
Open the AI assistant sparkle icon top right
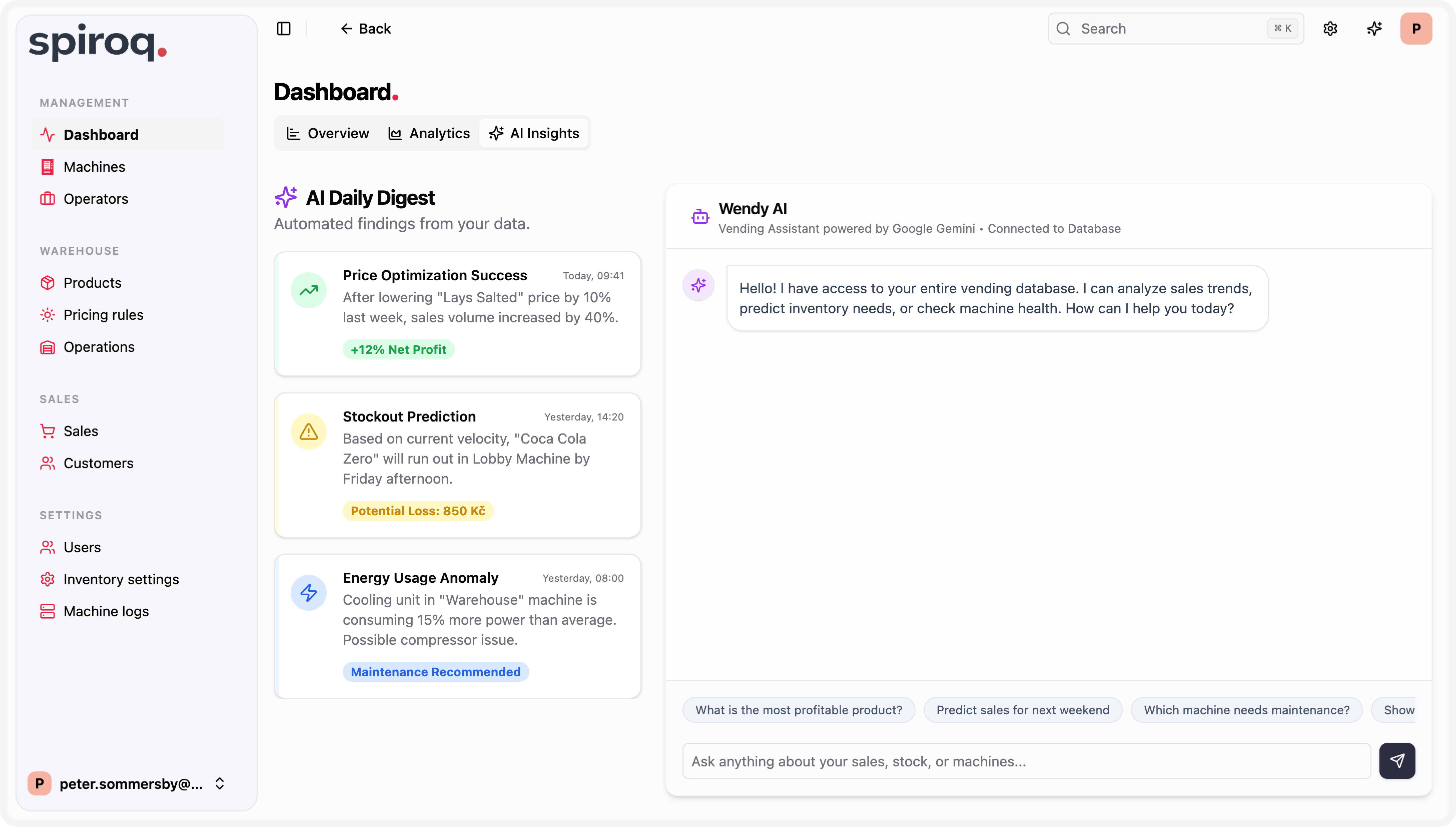(x=1374, y=28)
